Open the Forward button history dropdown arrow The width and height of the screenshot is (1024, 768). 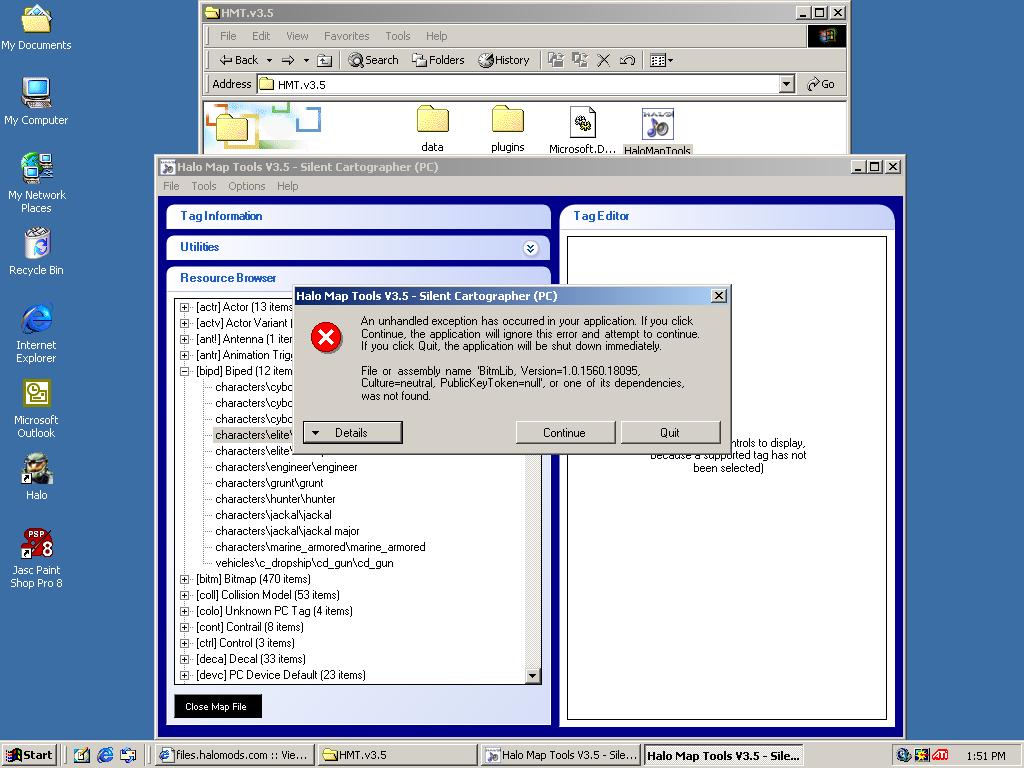[306, 60]
